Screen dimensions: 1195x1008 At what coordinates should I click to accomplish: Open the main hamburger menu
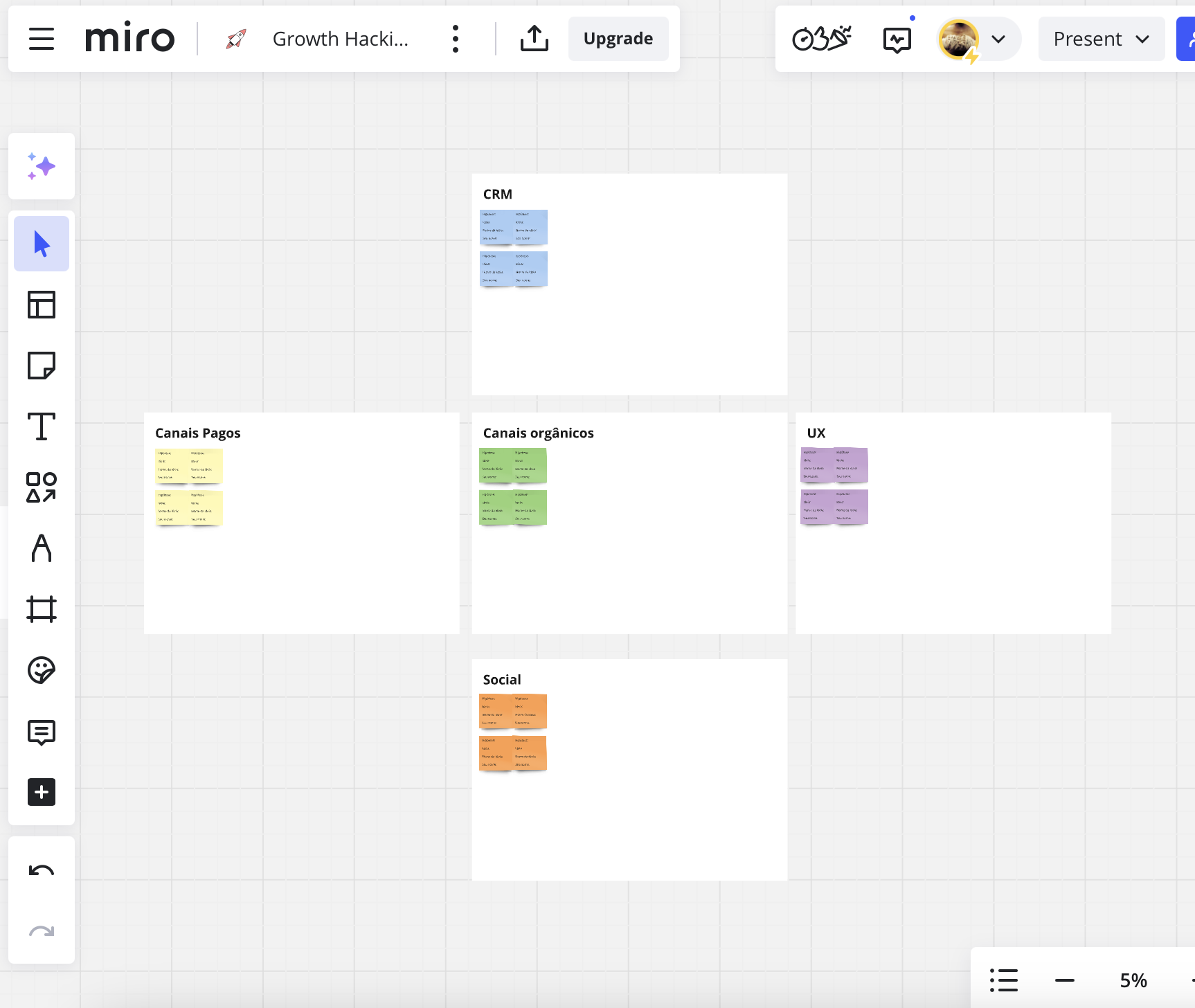(42, 39)
